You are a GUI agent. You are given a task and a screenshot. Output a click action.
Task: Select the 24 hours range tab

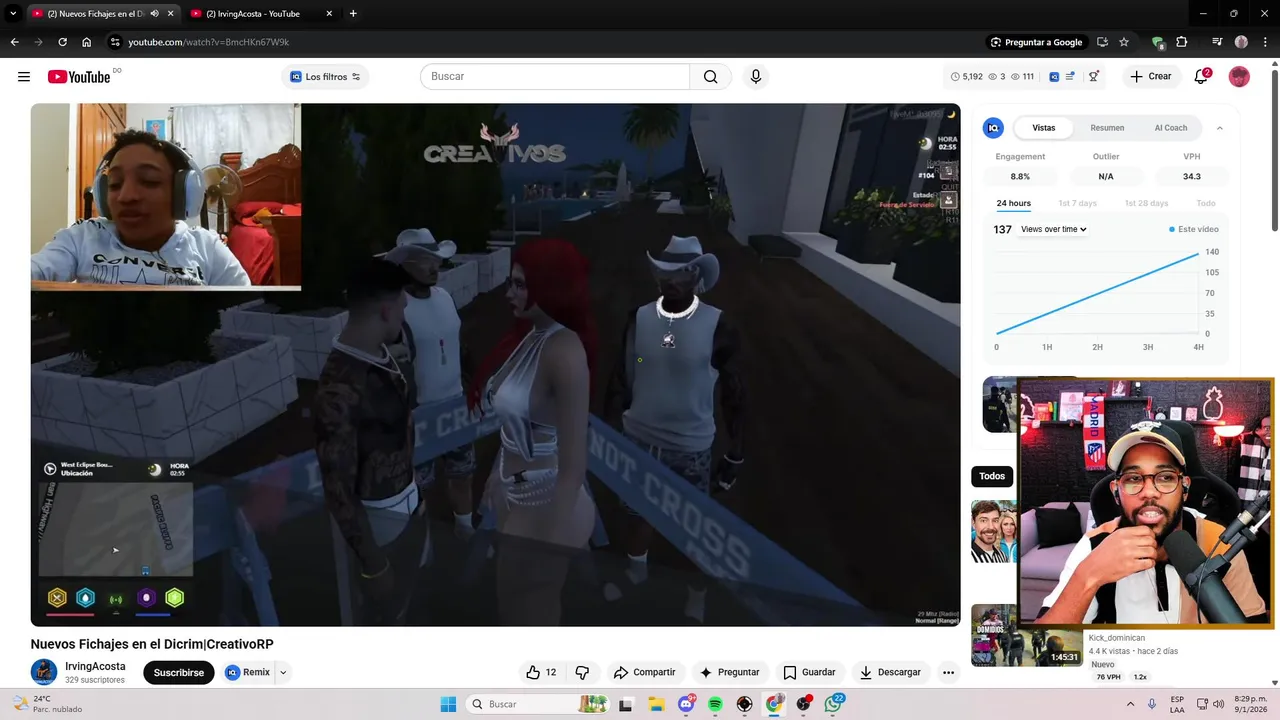(x=1013, y=203)
